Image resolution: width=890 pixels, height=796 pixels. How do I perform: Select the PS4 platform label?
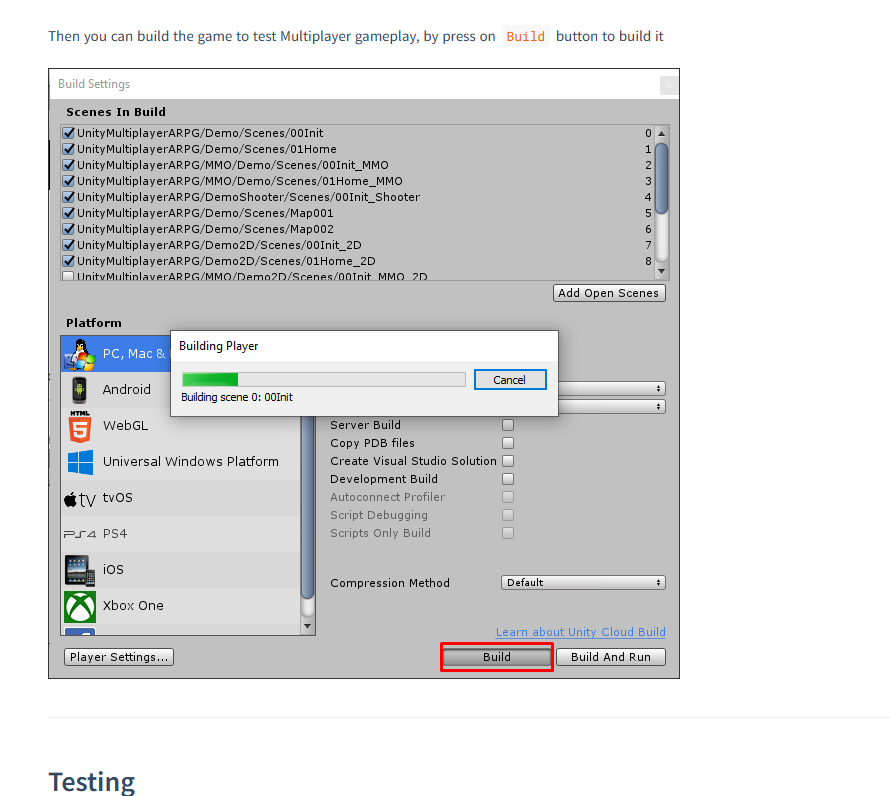(115, 534)
